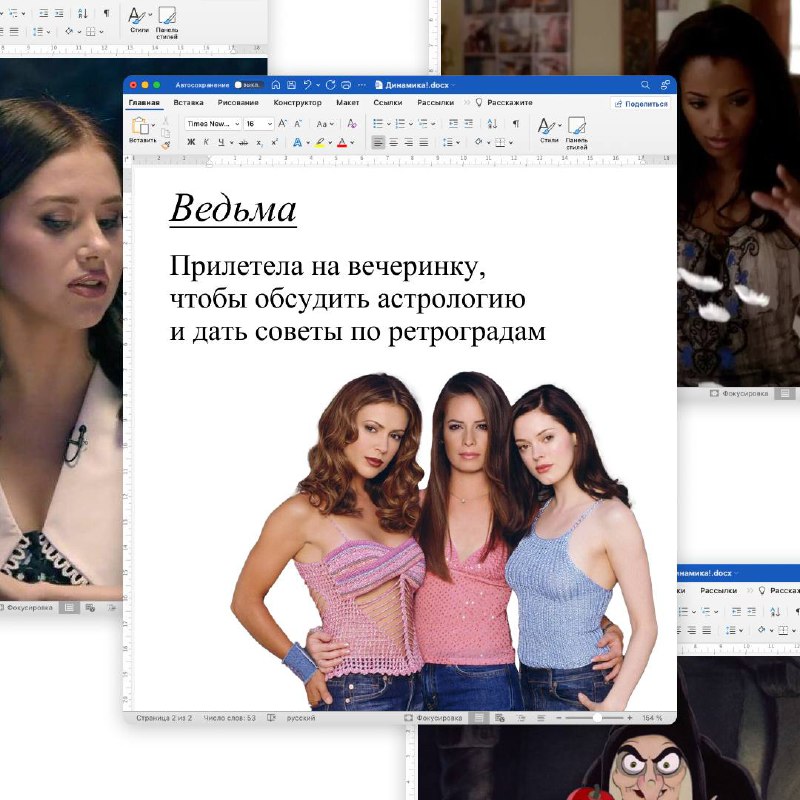Image resolution: width=800 pixels, height=800 pixels.
Task: Sort the text with the A-Z sort icon
Action: tap(492, 123)
